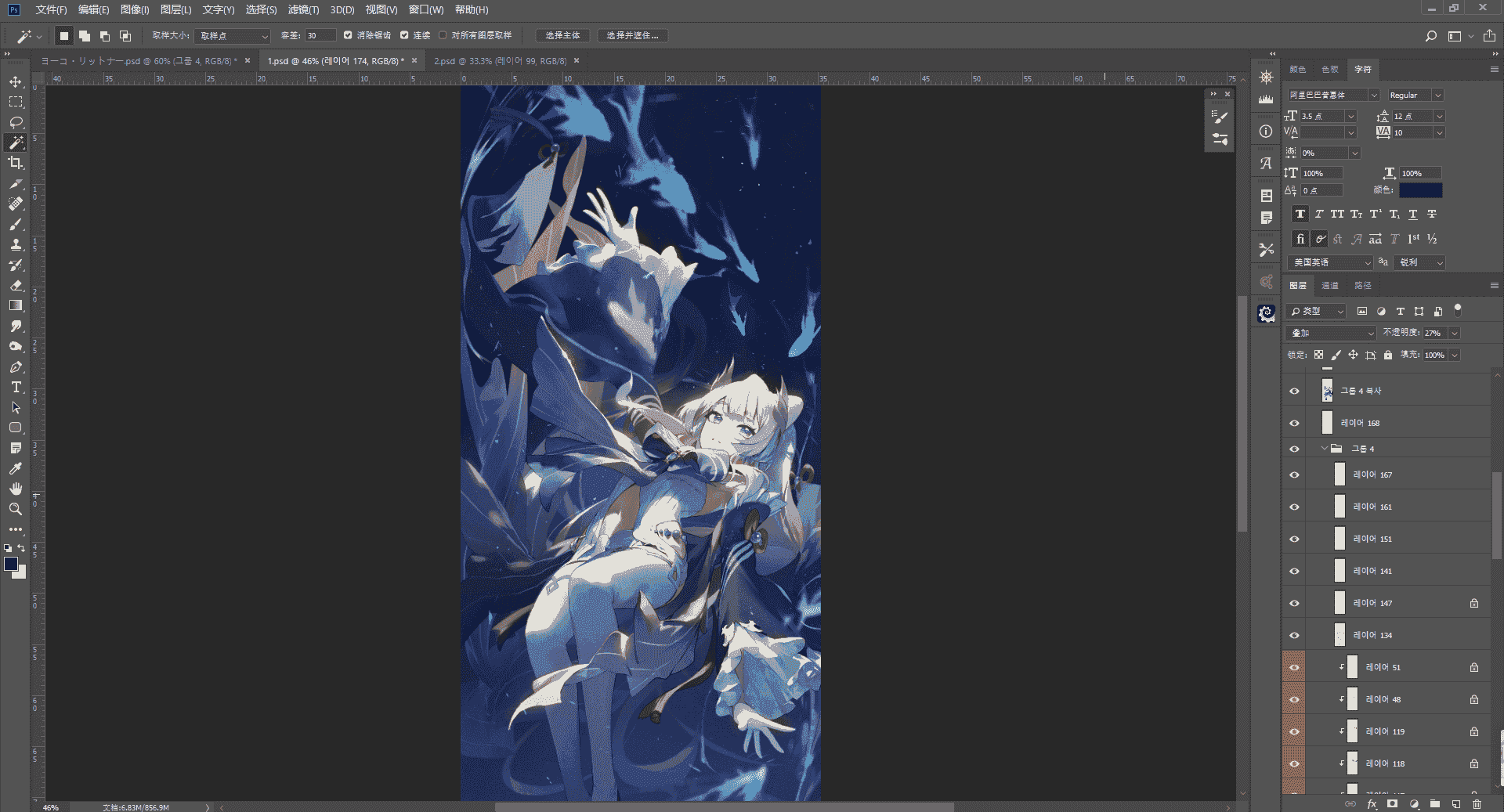Viewport: 1504px width, 812px height.
Task: Select the Pen tool
Action: pos(16,366)
